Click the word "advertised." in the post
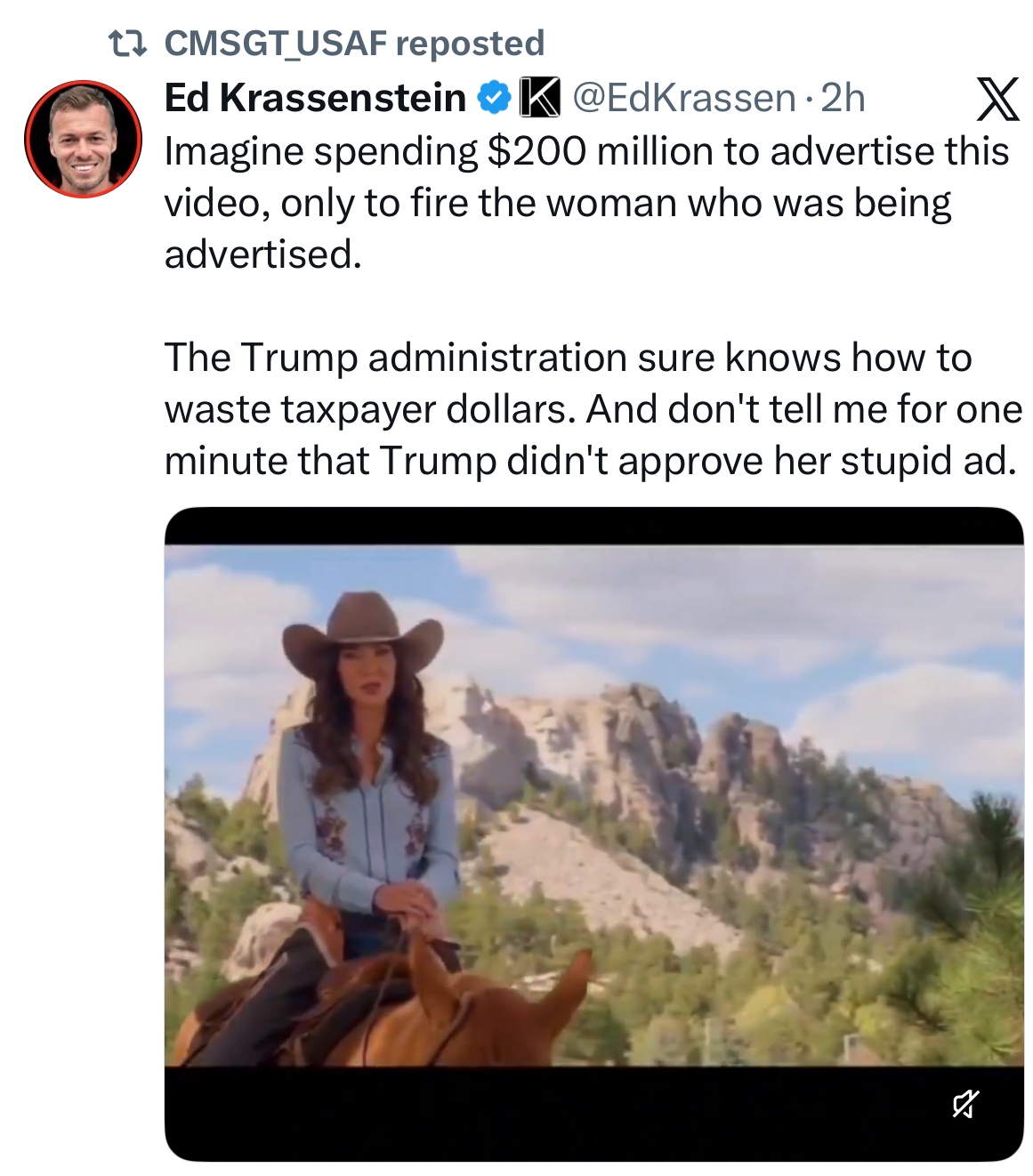Image resolution: width=1033 pixels, height=1176 pixels. (263, 254)
